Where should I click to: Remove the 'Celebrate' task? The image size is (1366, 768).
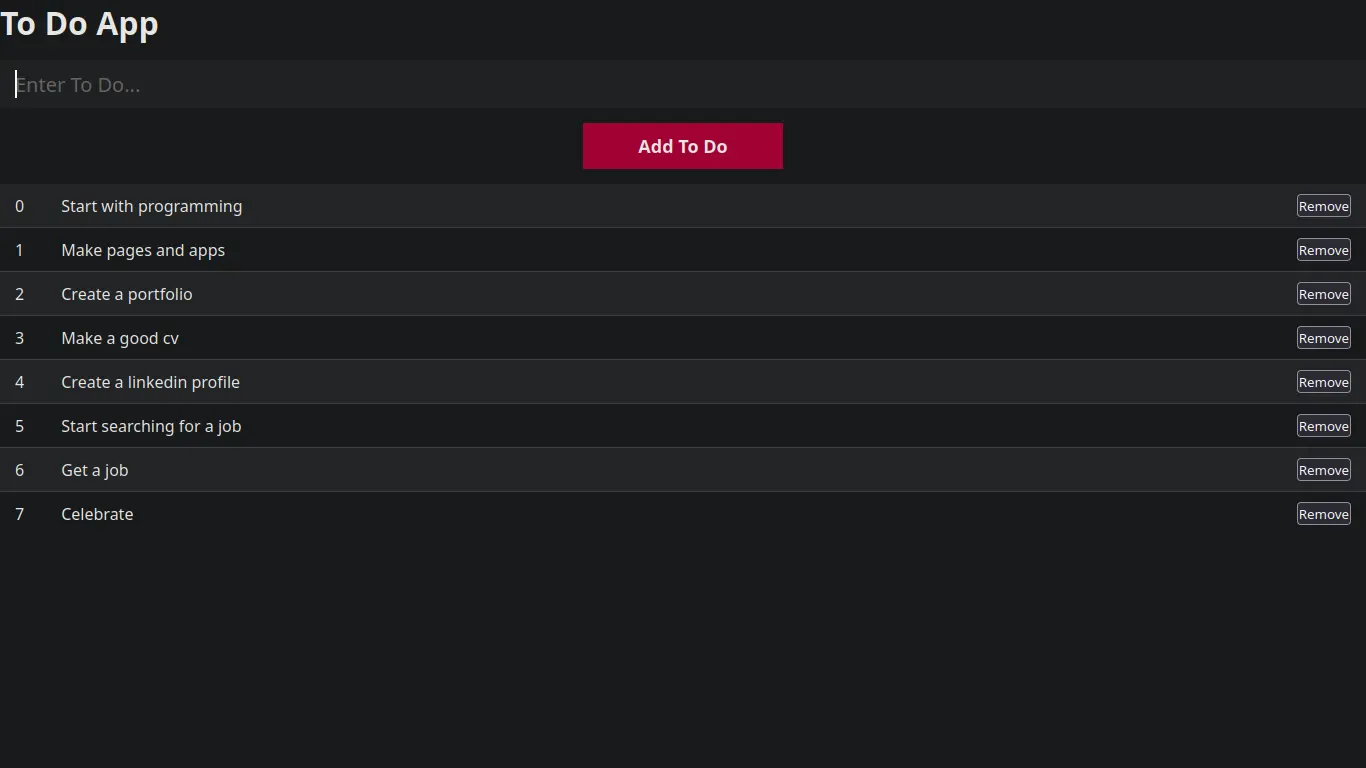point(1323,514)
